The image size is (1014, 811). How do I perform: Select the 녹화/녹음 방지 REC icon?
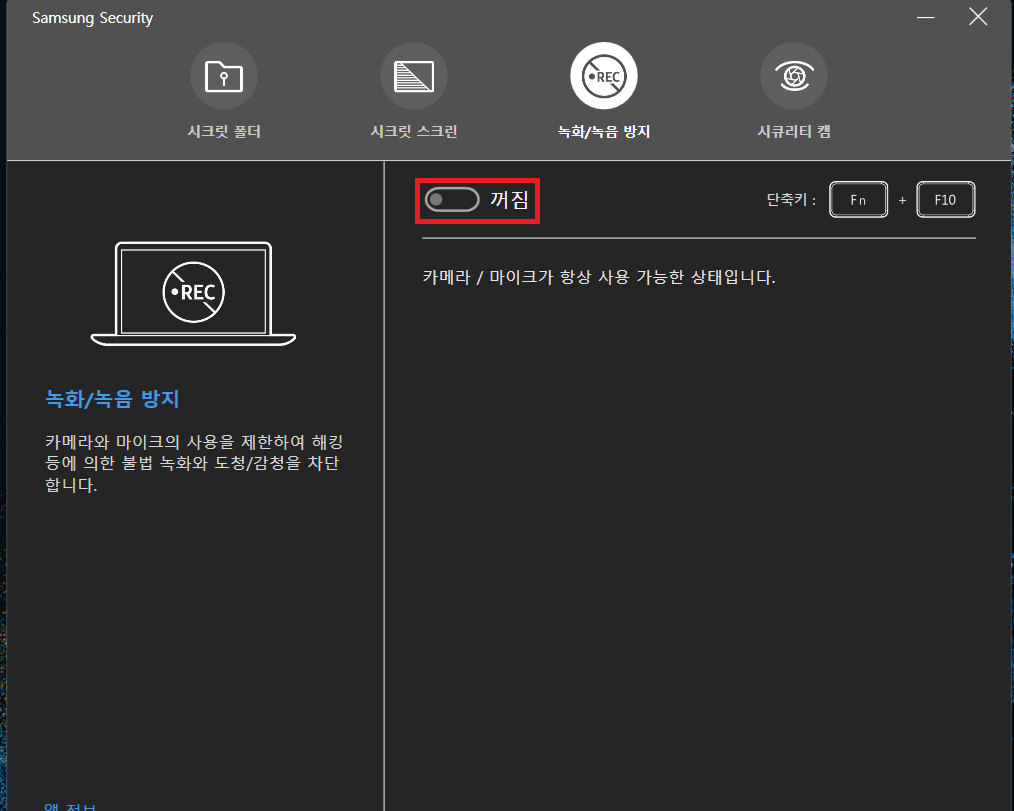tap(603, 76)
